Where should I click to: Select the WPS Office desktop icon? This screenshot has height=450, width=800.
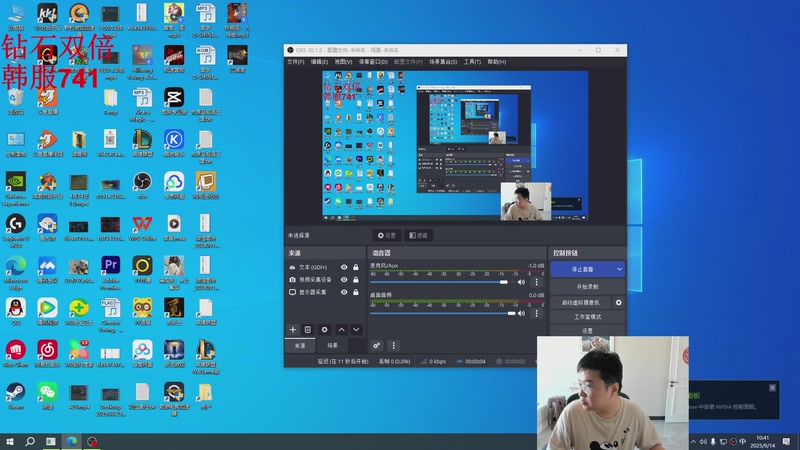(x=142, y=228)
